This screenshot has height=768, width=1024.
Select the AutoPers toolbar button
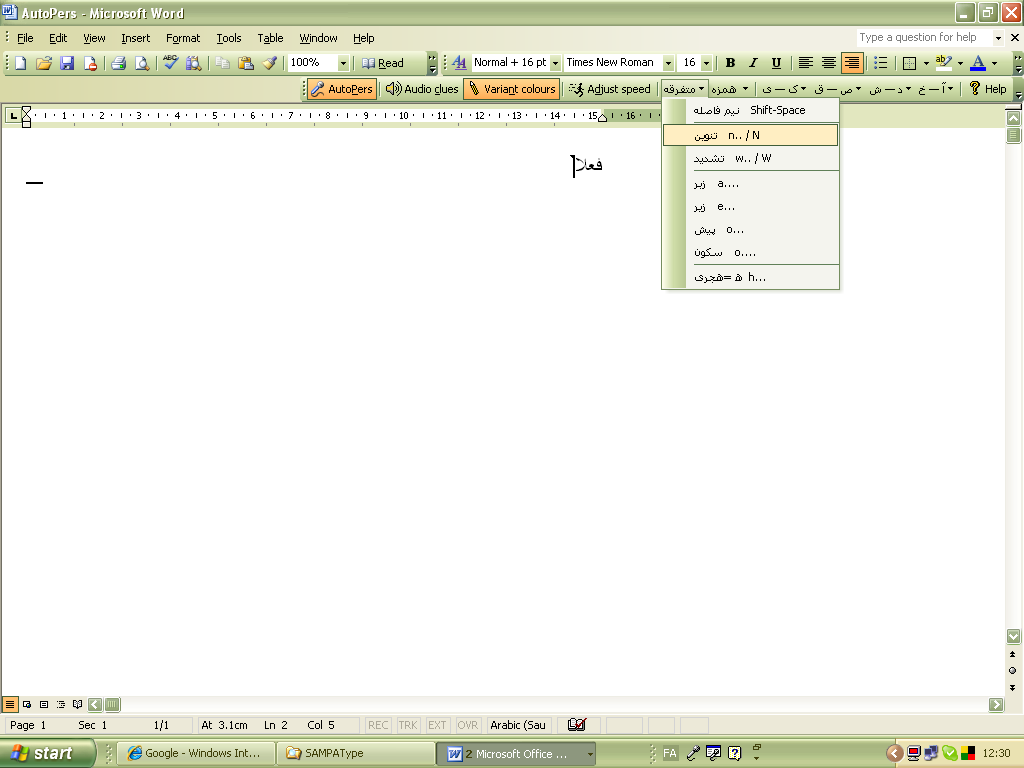(x=341, y=88)
